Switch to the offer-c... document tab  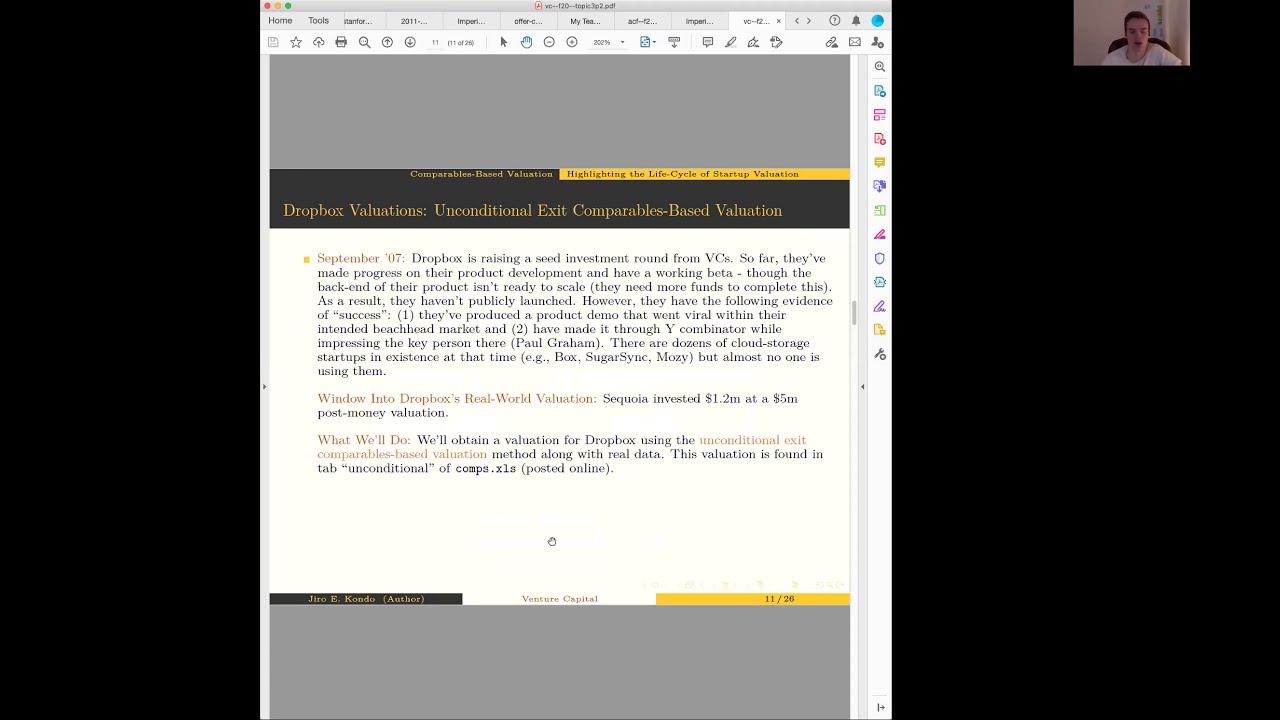pos(528,21)
